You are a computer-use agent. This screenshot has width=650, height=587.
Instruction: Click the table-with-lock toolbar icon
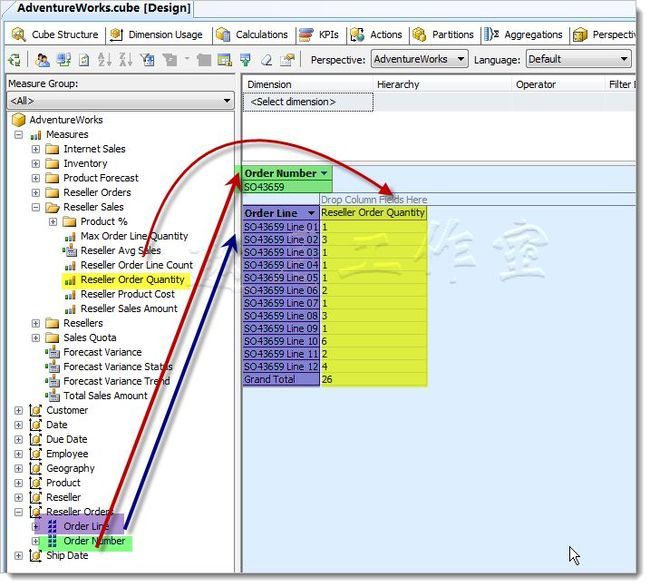pos(224,60)
